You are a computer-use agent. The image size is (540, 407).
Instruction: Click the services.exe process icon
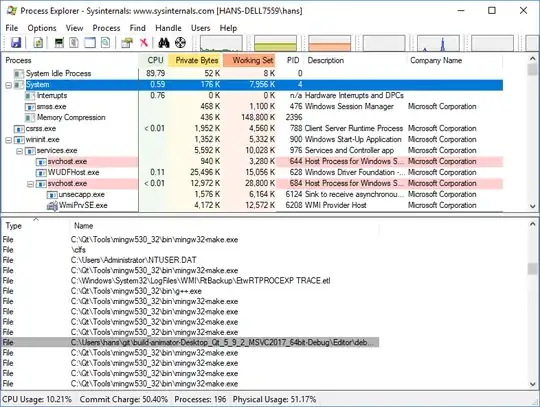[30, 151]
